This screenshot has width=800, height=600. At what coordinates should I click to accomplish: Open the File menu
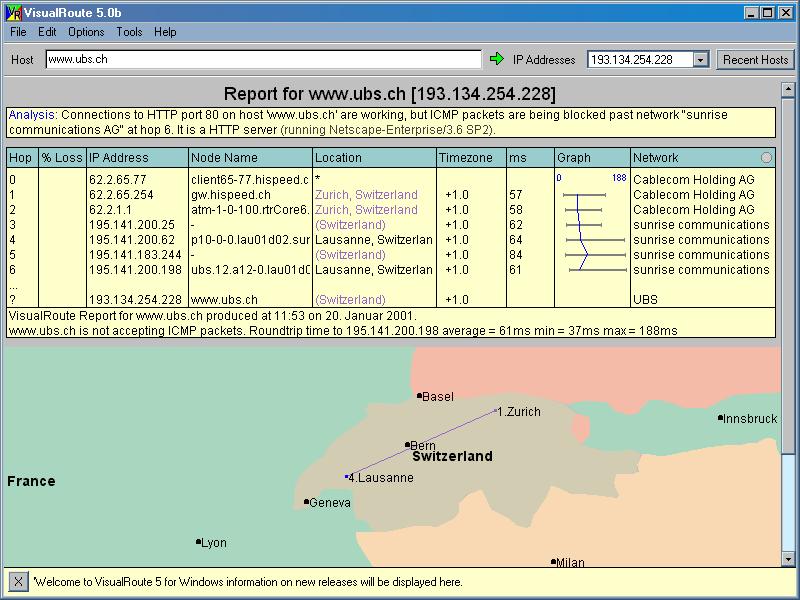18,32
